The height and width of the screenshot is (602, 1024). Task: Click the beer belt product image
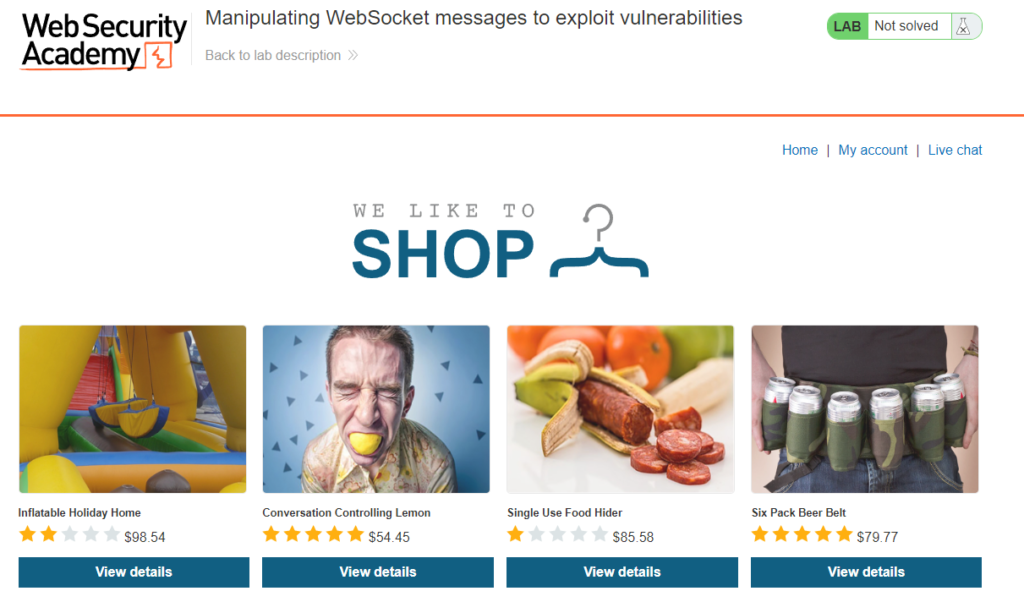[x=865, y=409]
